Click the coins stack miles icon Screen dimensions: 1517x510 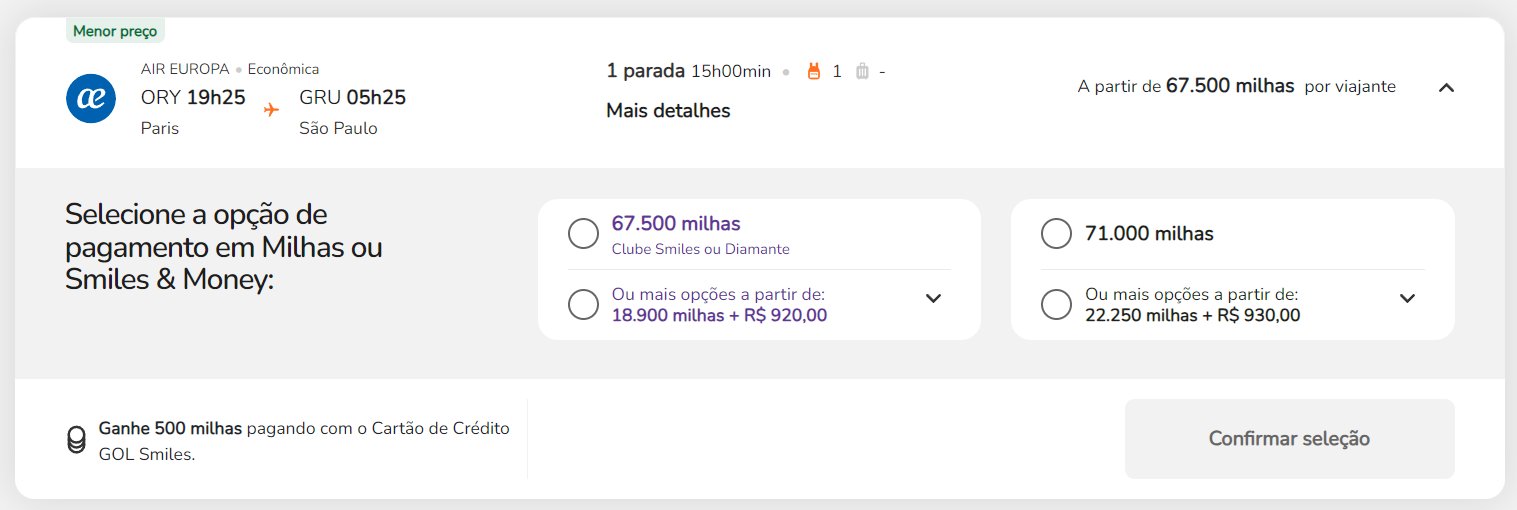tap(76, 441)
